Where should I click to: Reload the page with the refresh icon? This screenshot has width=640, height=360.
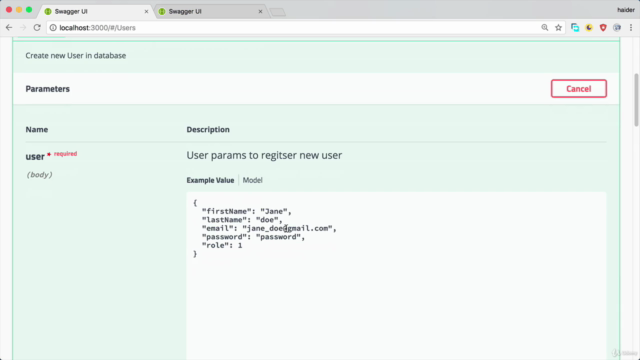tap(37, 28)
